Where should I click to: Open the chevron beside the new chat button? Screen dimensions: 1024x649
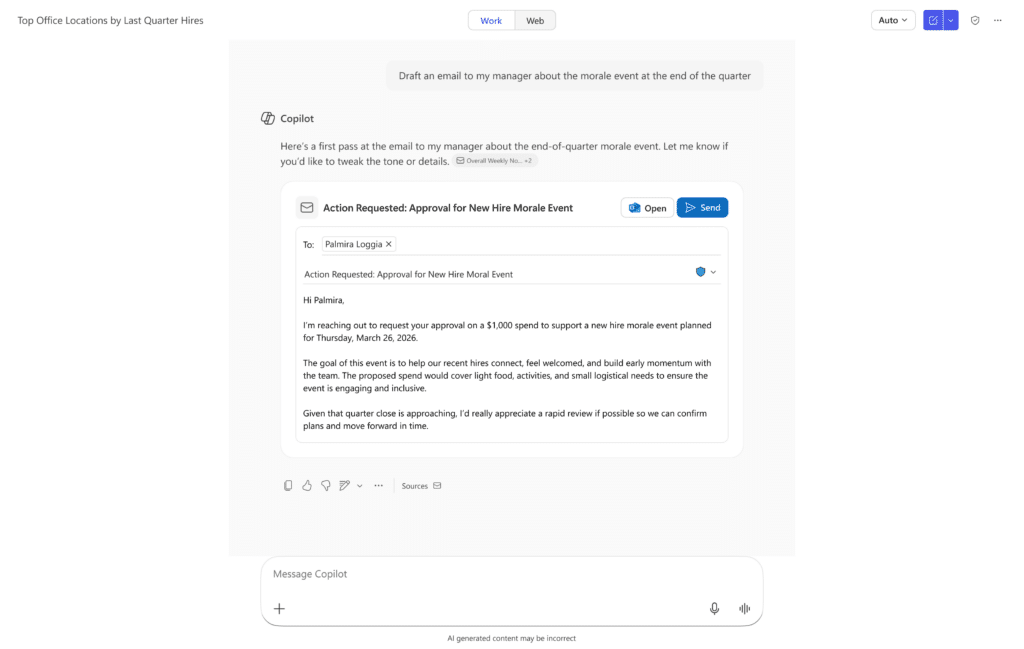951,20
